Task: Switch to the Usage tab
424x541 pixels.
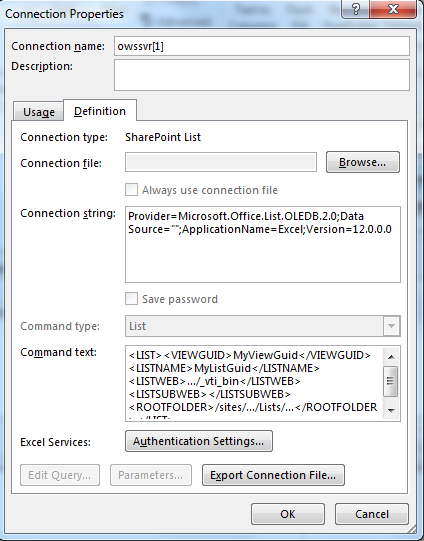Action: [39, 112]
